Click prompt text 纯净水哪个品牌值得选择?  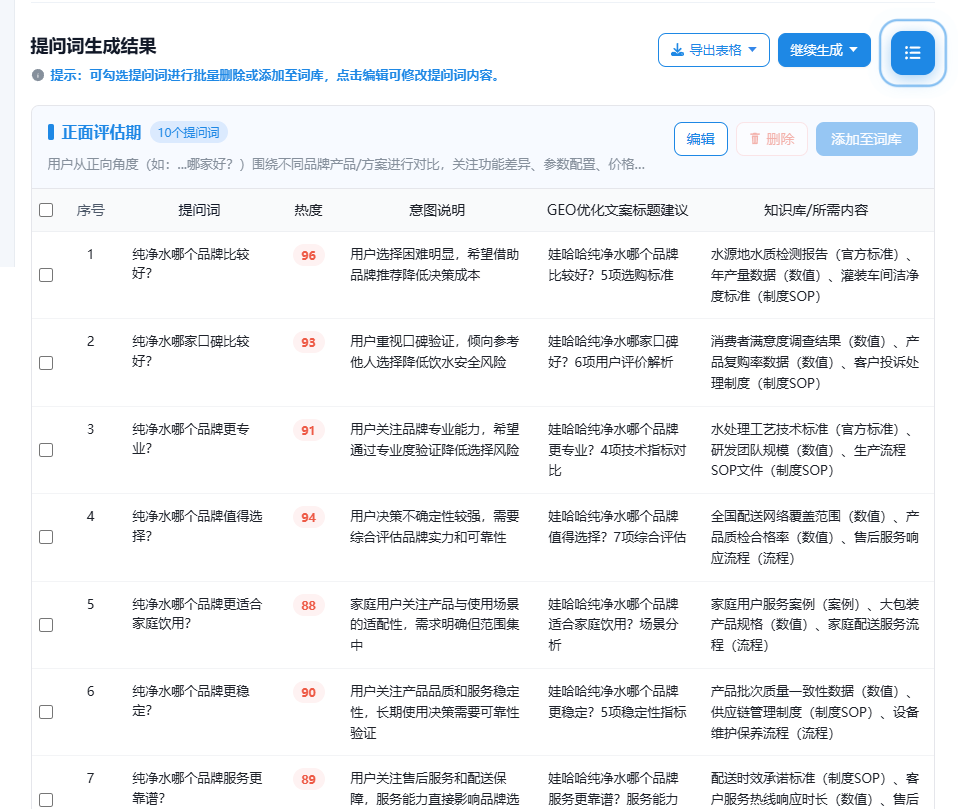click(x=197, y=526)
